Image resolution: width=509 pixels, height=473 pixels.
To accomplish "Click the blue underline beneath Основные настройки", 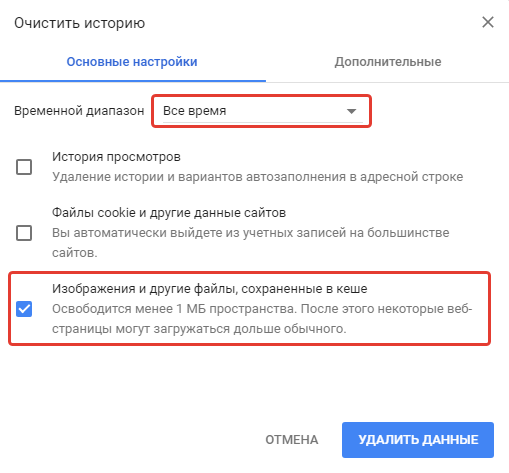I will coord(133,81).
